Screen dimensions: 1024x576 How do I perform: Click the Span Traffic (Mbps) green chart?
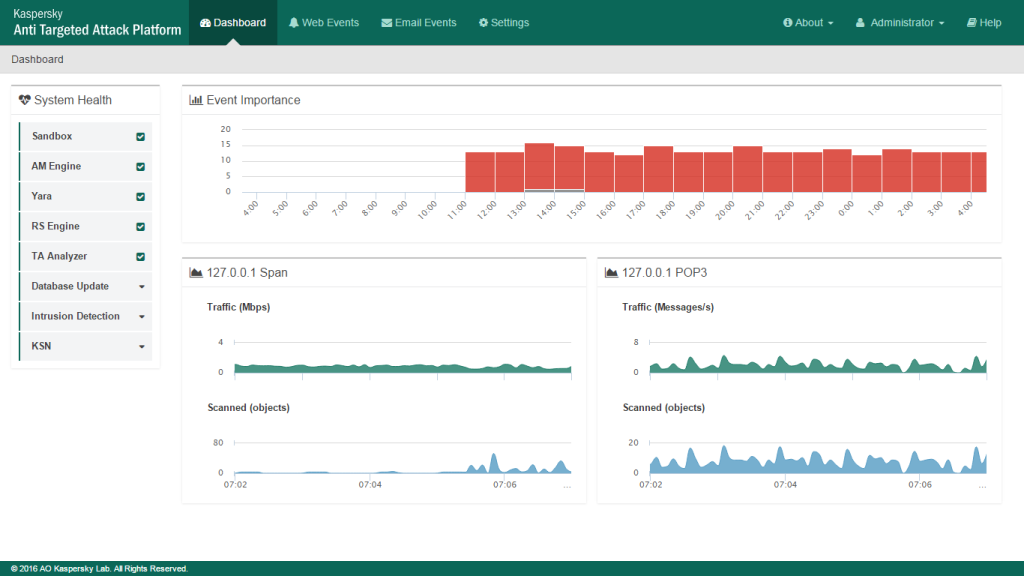[x=402, y=368]
